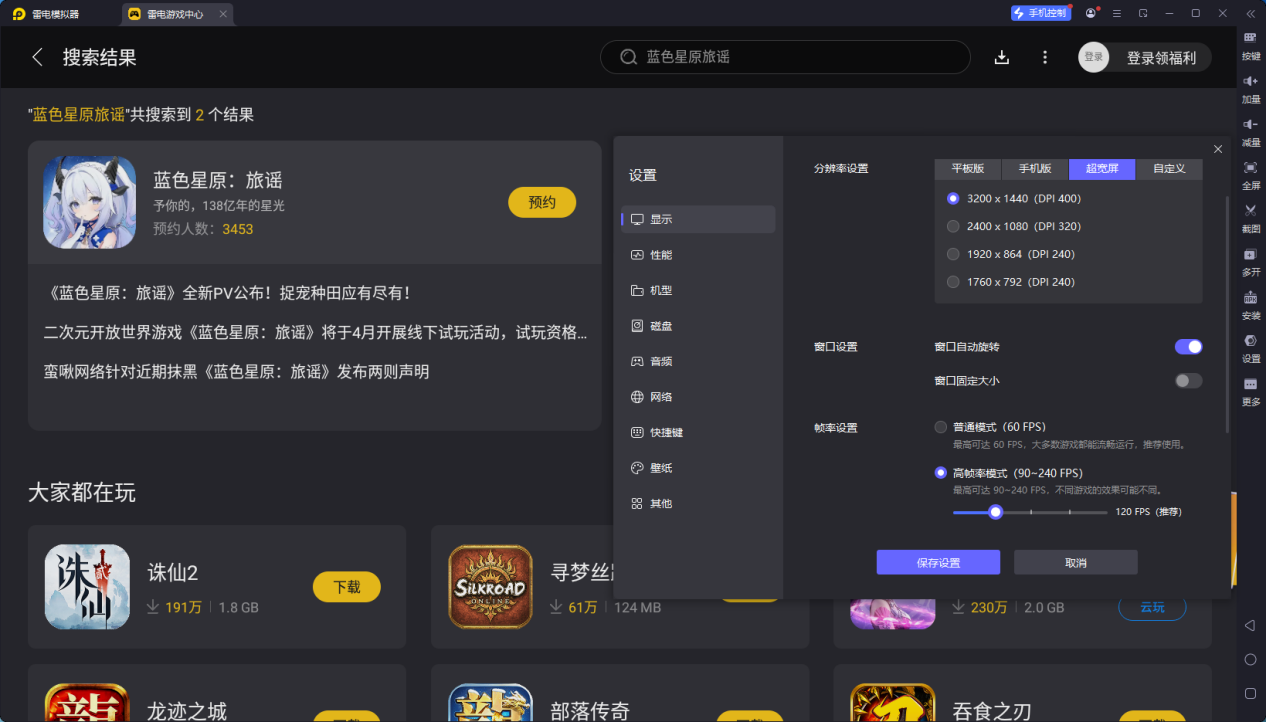Screen dimensions: 1266x722
Task: Click the user account icon in title bar
Action: coord(1091,13)
